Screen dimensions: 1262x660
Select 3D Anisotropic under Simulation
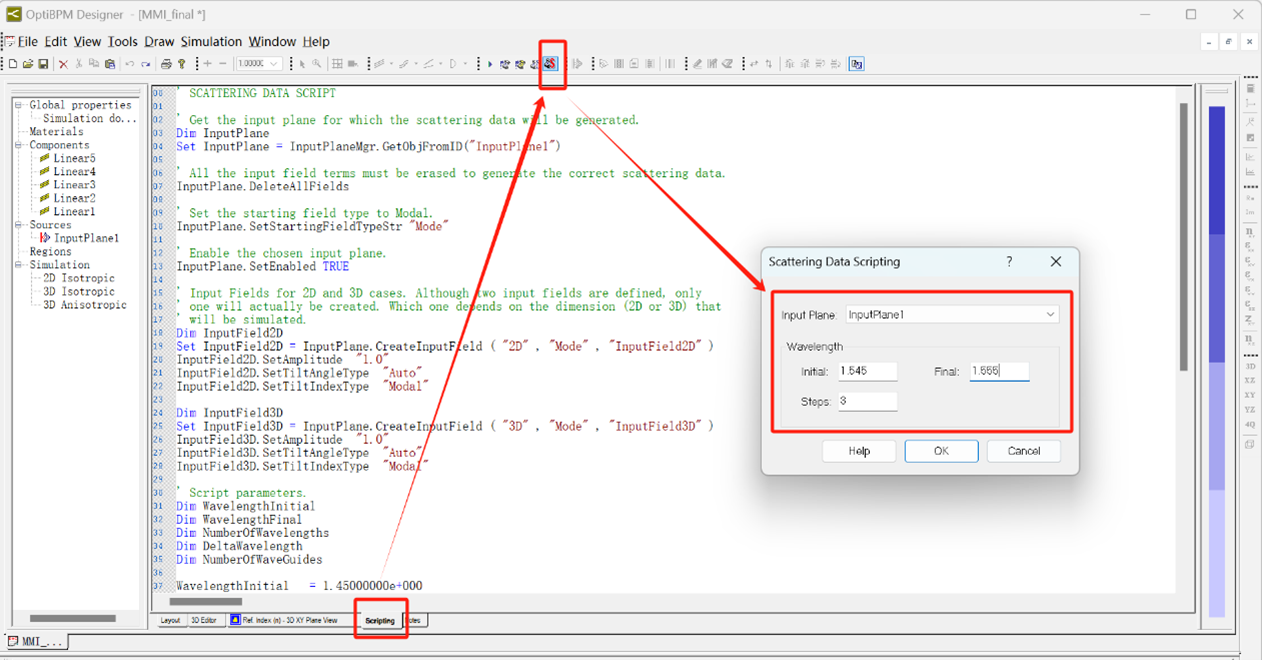click(x=85, y=305)
